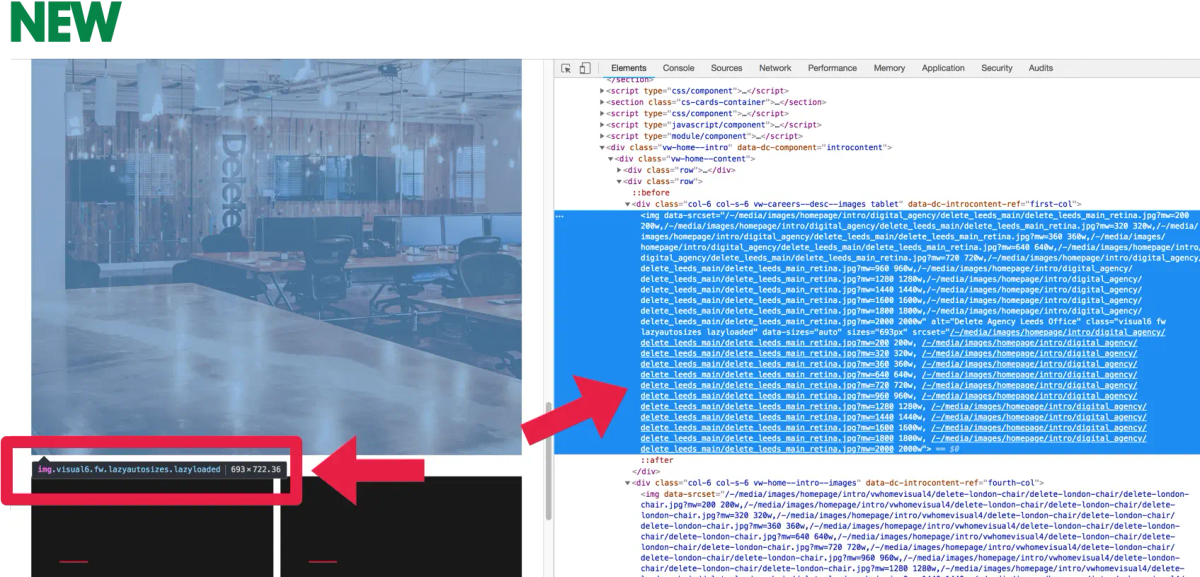
Task: Expand the script javascript/component node
Action: pos(602,125)
